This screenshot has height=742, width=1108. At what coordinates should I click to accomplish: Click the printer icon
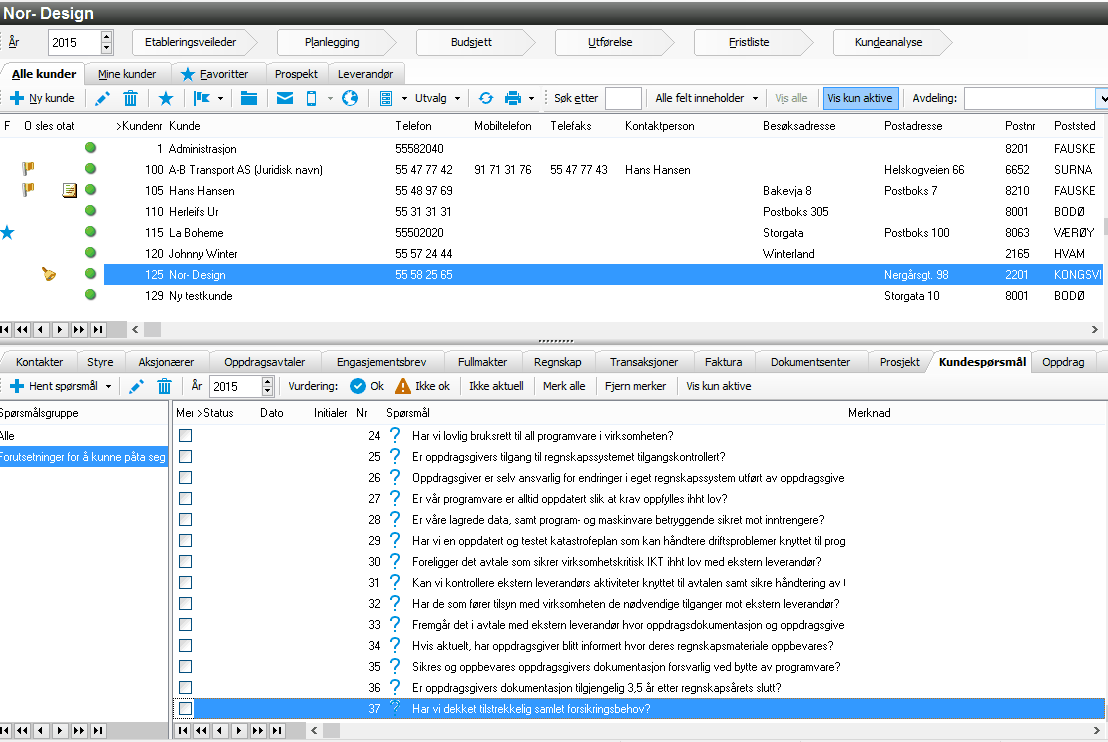click(x=513, y=98)
